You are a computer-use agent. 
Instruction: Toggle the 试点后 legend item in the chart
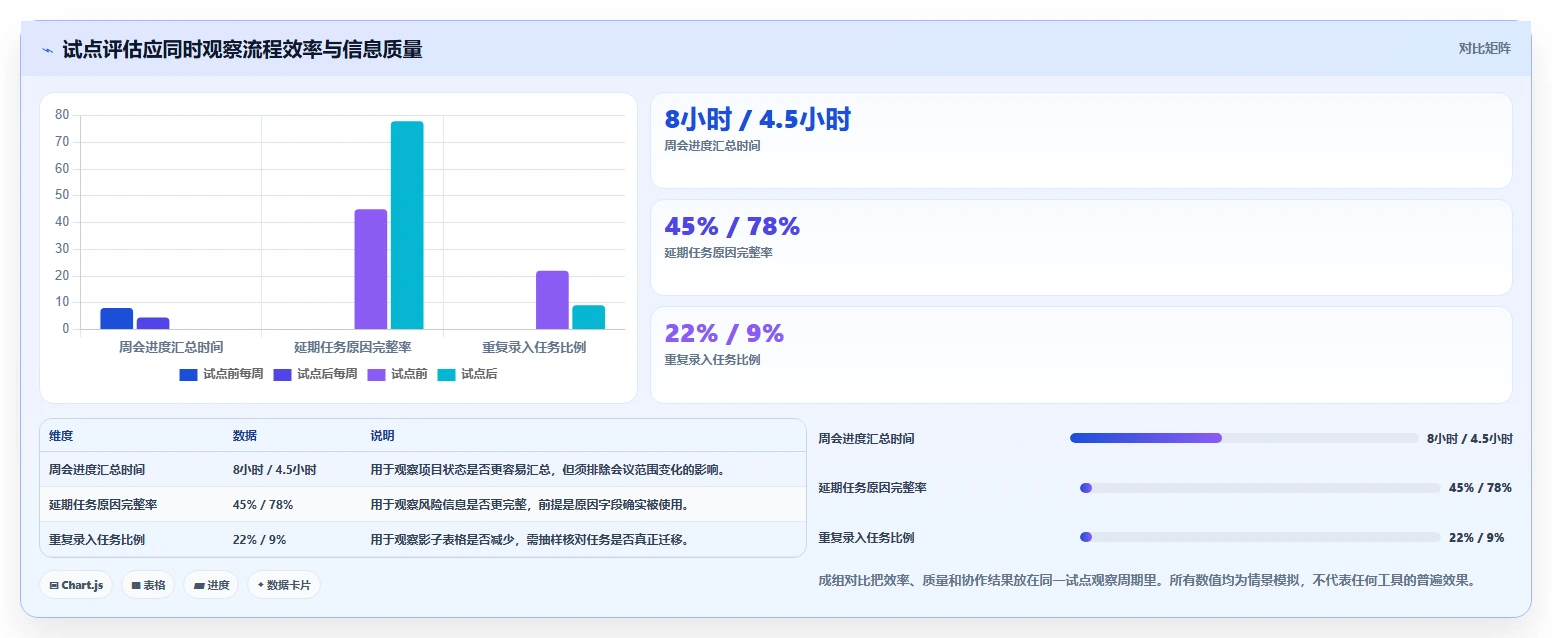pyautogui.click(x=468, y=374)
